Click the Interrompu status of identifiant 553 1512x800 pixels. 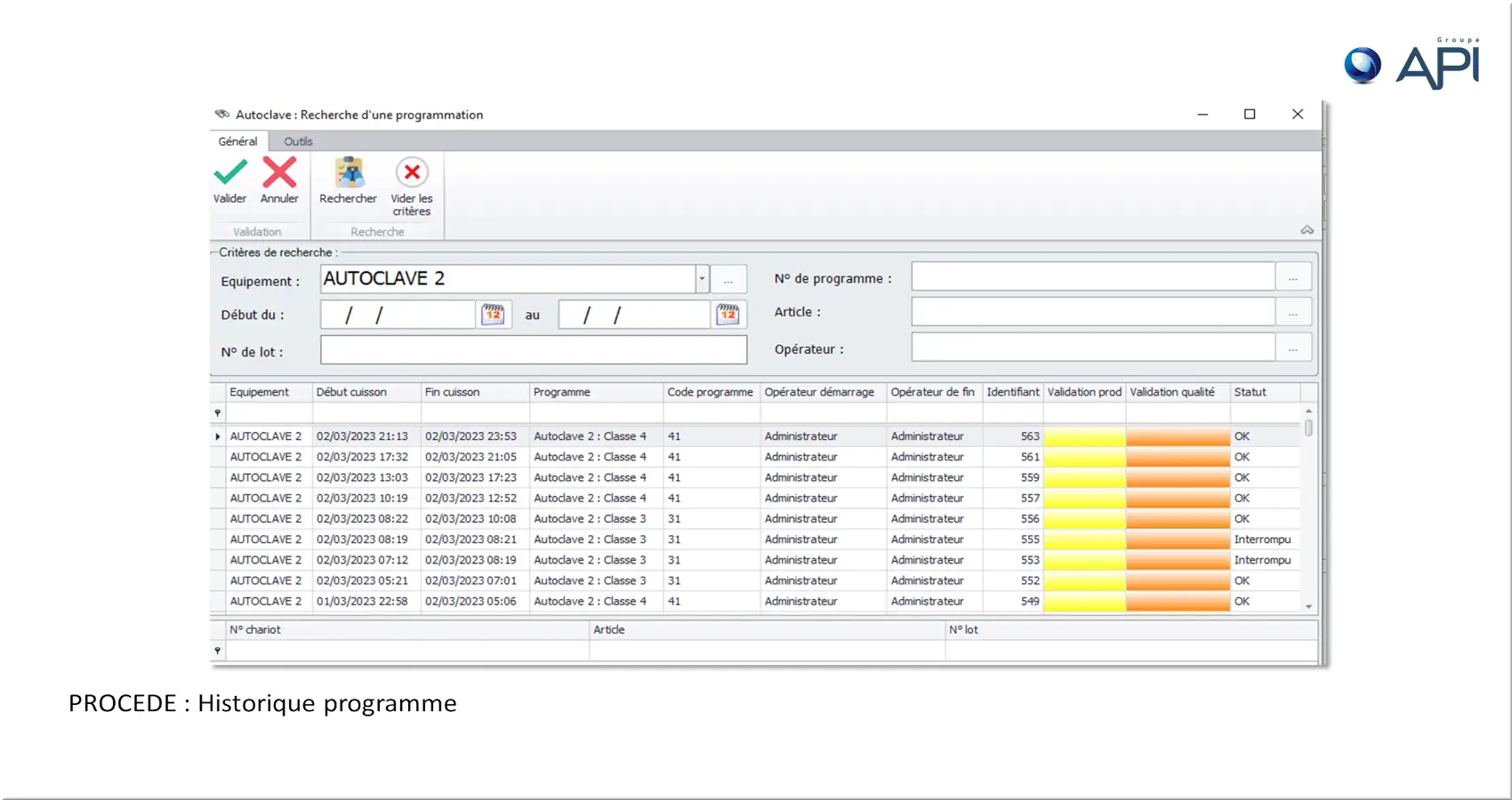pos(1262,560)
